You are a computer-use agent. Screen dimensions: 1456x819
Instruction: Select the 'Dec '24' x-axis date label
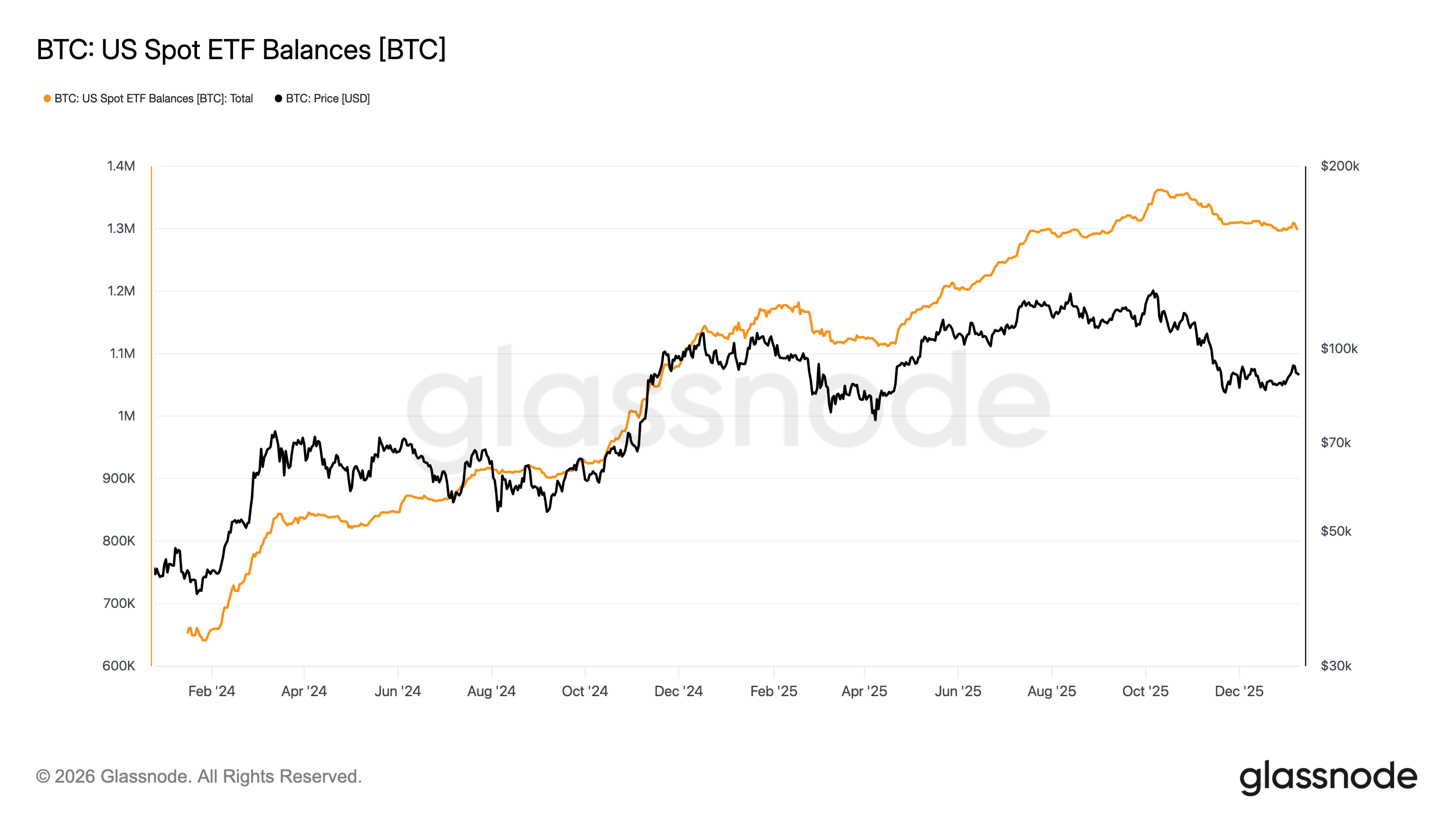click(678, 691)
